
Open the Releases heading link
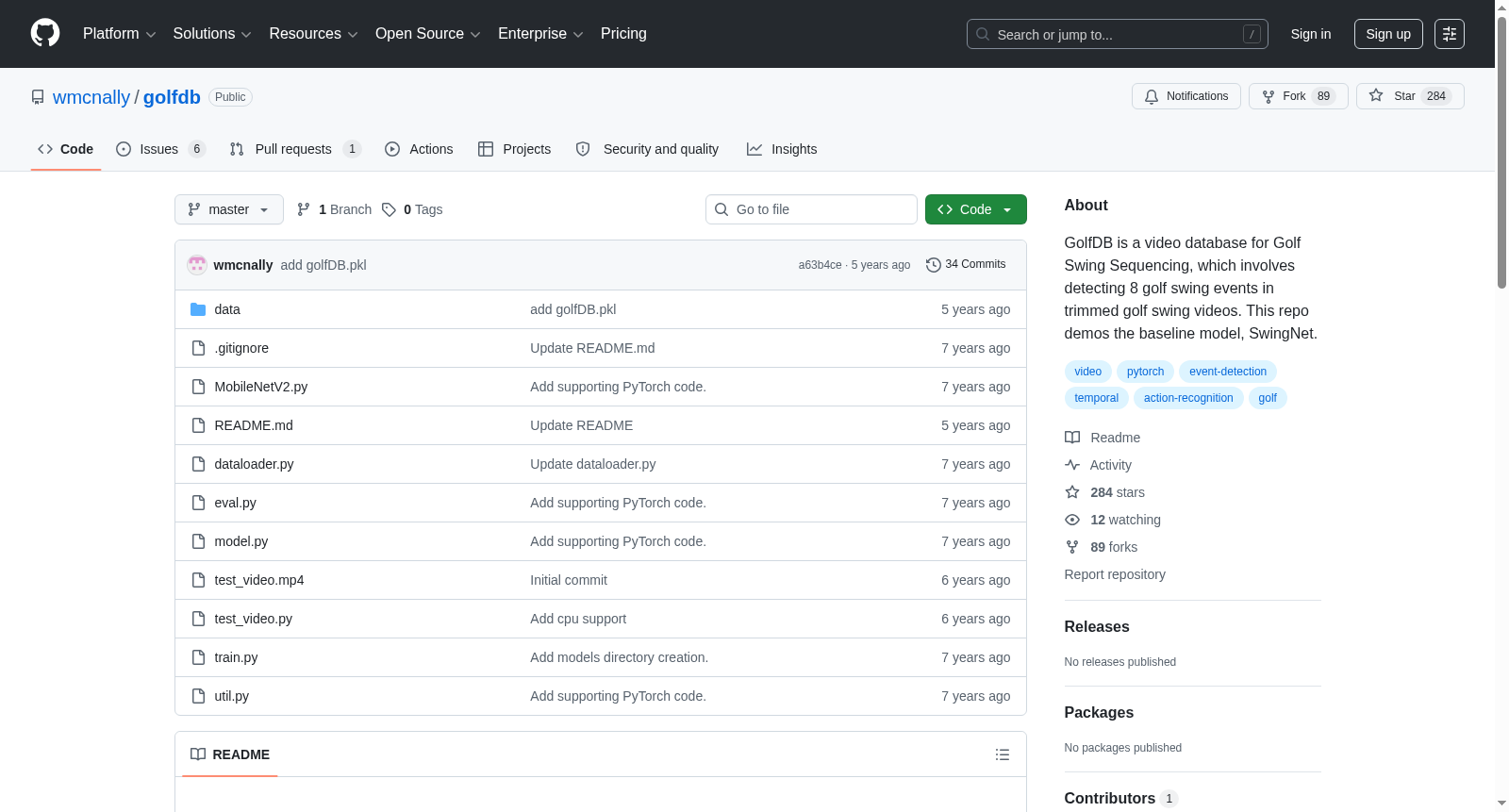[1097, 627]
